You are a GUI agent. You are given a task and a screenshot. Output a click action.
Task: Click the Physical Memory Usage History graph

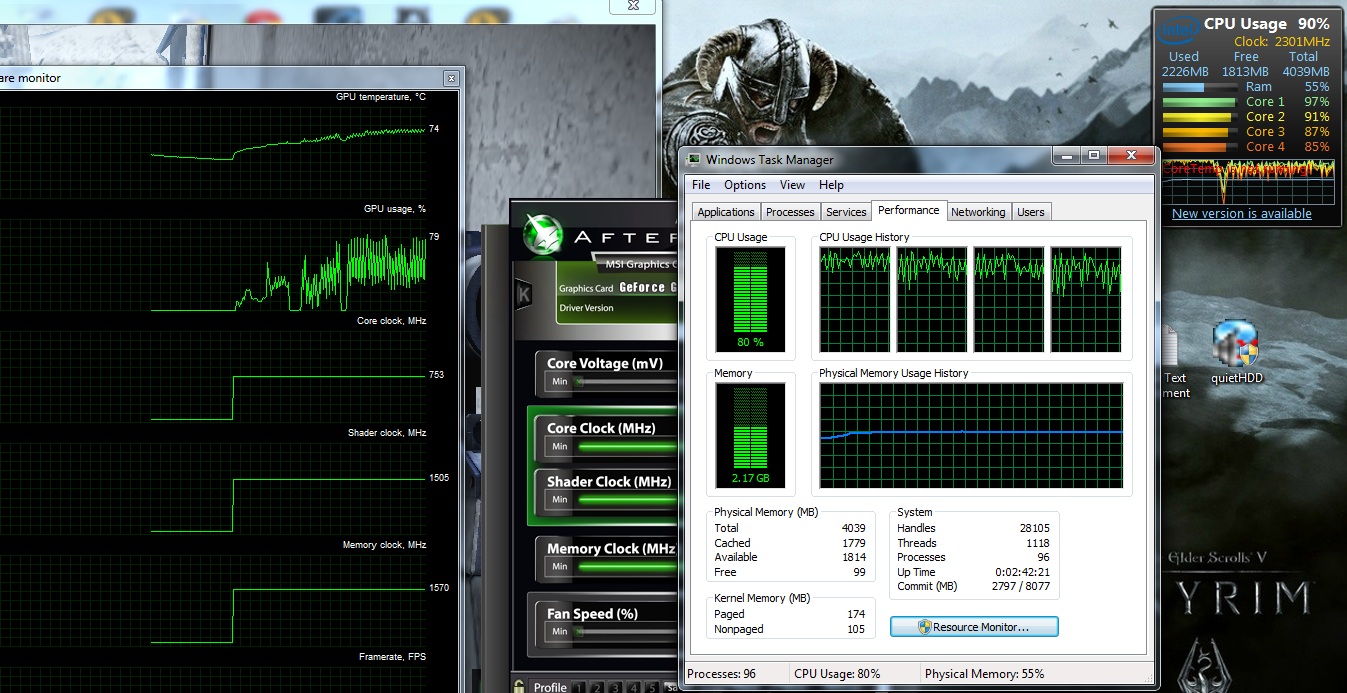point(971,436)
